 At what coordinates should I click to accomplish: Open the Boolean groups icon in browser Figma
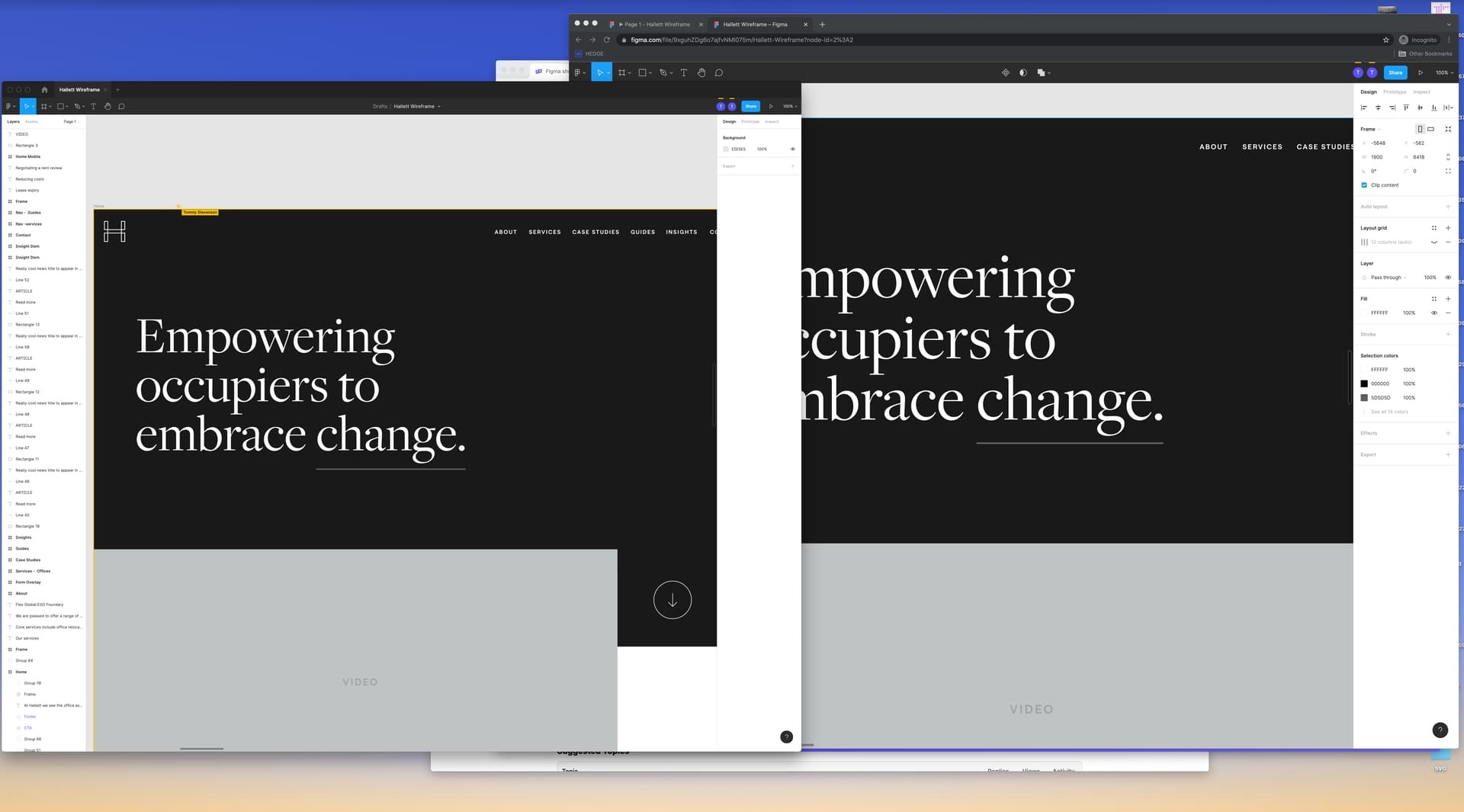tap(1043, 73)
